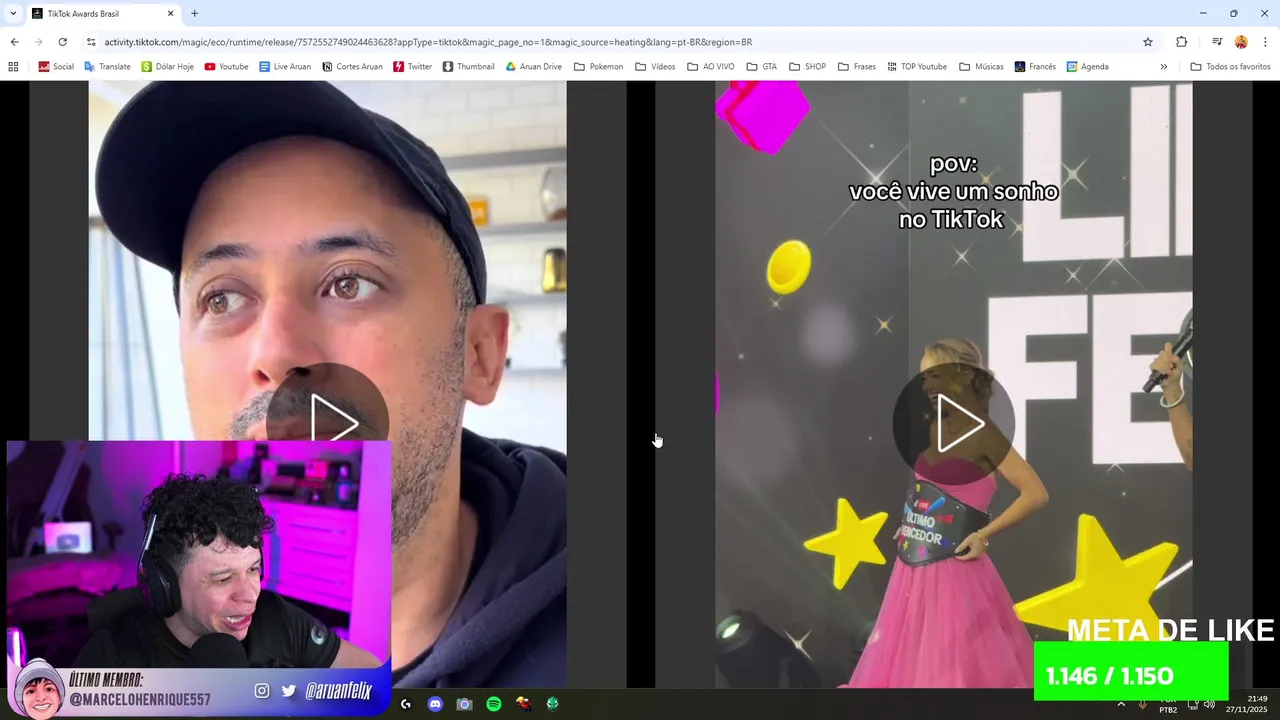Open the red character taskbar app

click(x=523, y=704)
